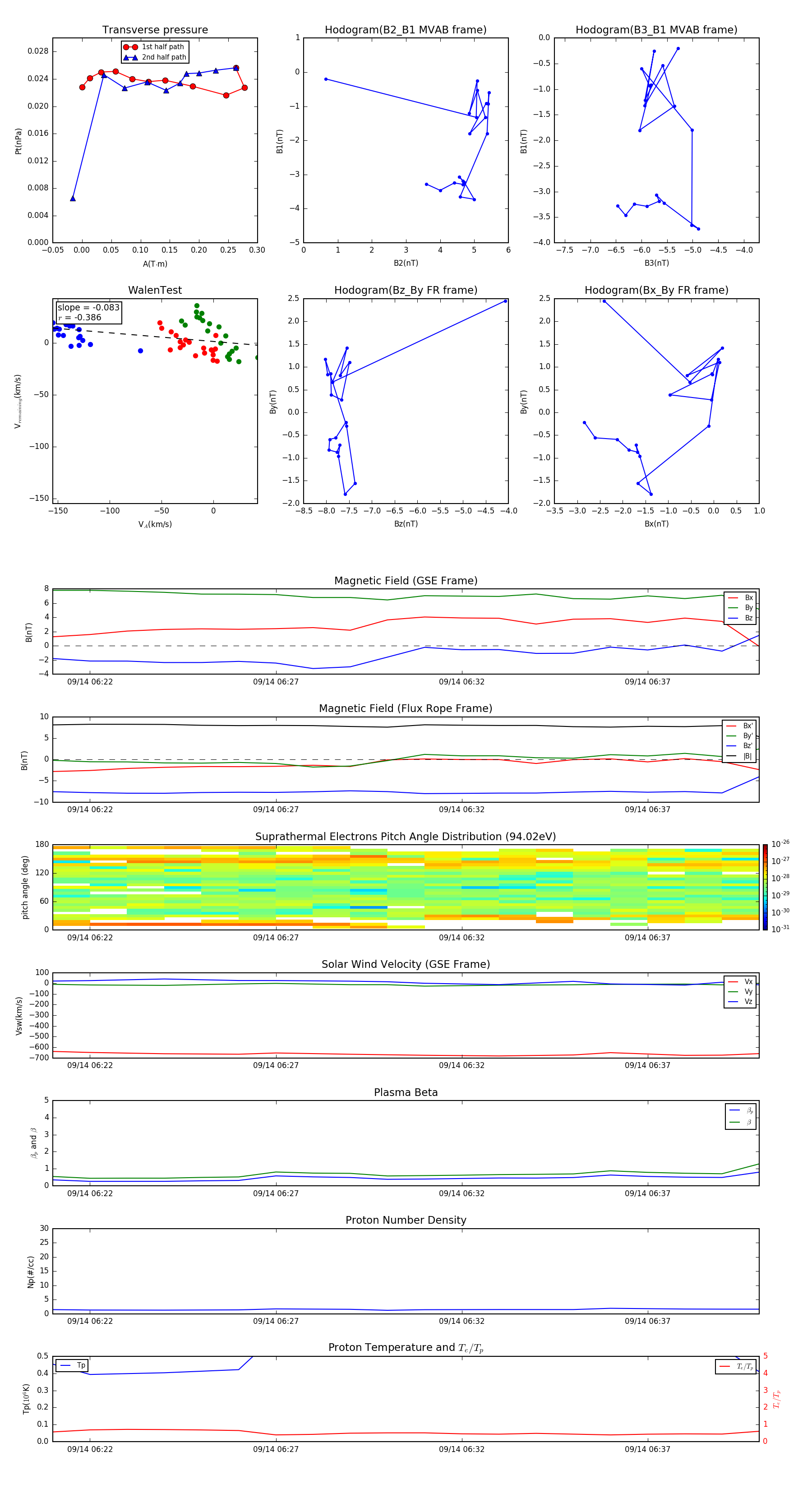Click the "V_A(km/s)" x-axis label
The height and width of the screenshot is (1489, 812).
155,525
